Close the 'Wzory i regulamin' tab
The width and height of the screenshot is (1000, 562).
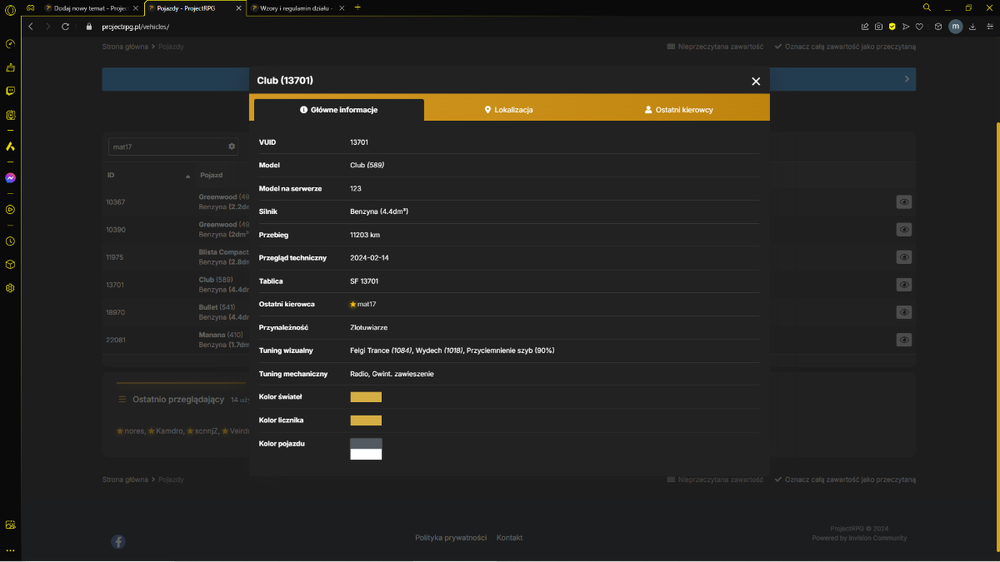pos(342,8)
